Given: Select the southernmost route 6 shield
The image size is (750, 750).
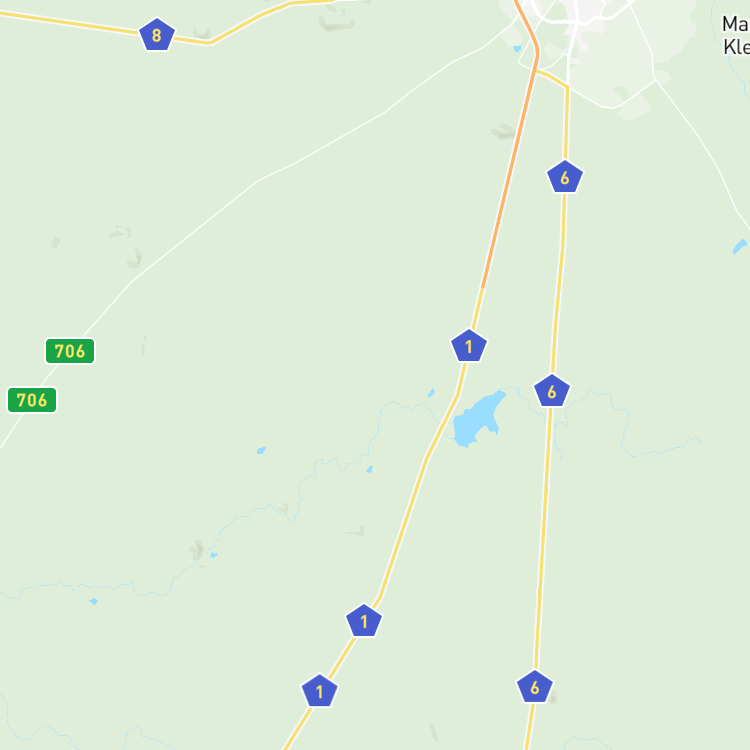Looking at the screenshot, I should point(535,687).
